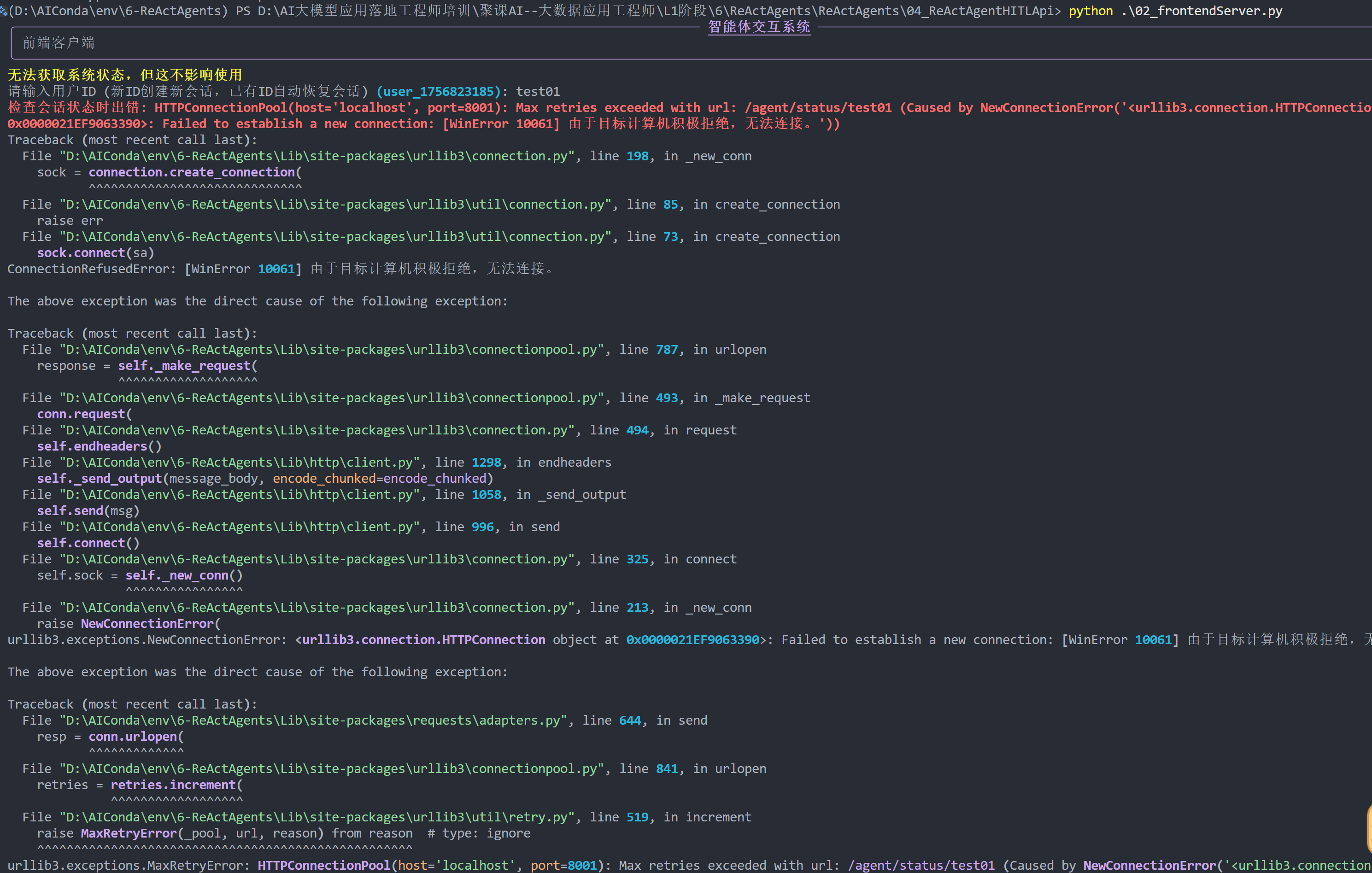Click line number 996 in send frame
Screen dimensions: 1372x873
pos(482,527)
